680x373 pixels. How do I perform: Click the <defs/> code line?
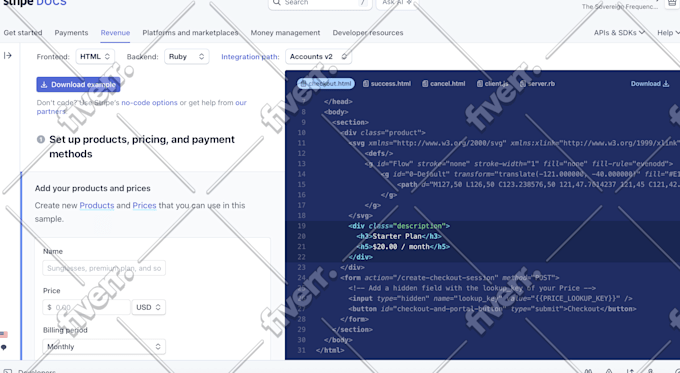click(x=379, y=154)
